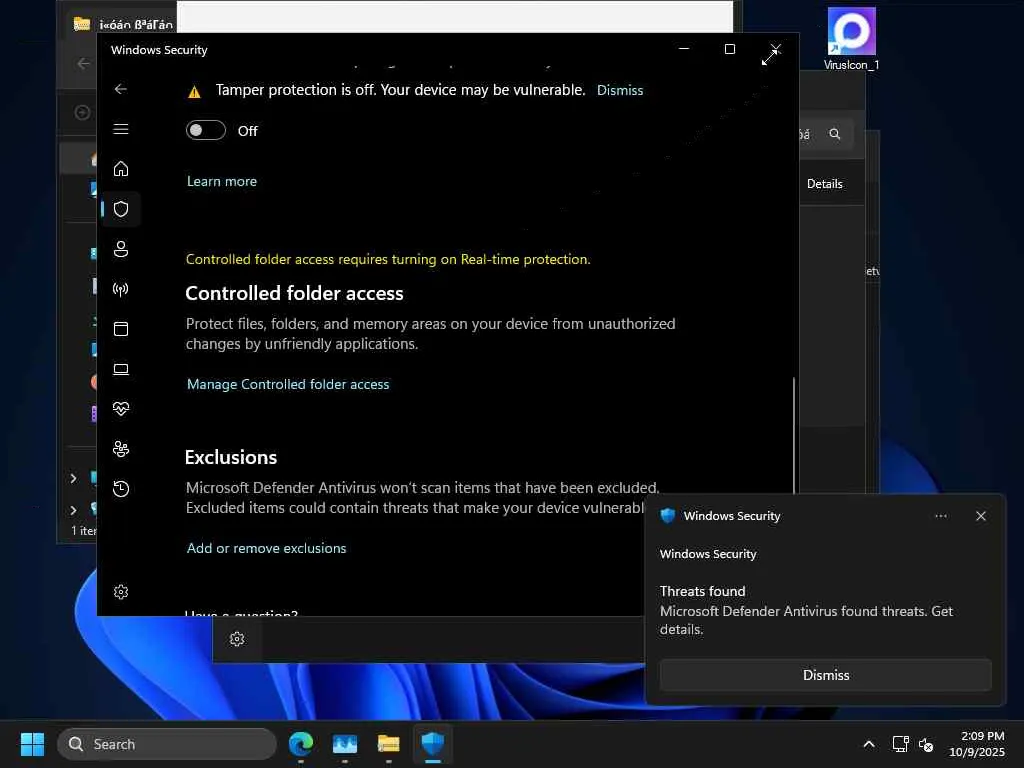
Task: Turn on the Tamper protection toggle
Action: (206, 131)
